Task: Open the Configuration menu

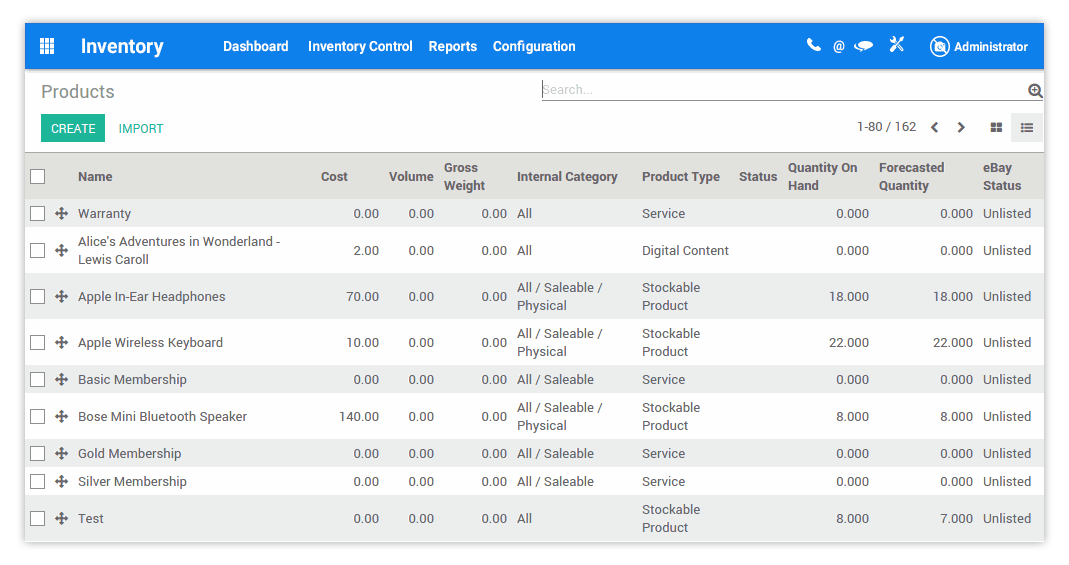Action: coord(534,46)
